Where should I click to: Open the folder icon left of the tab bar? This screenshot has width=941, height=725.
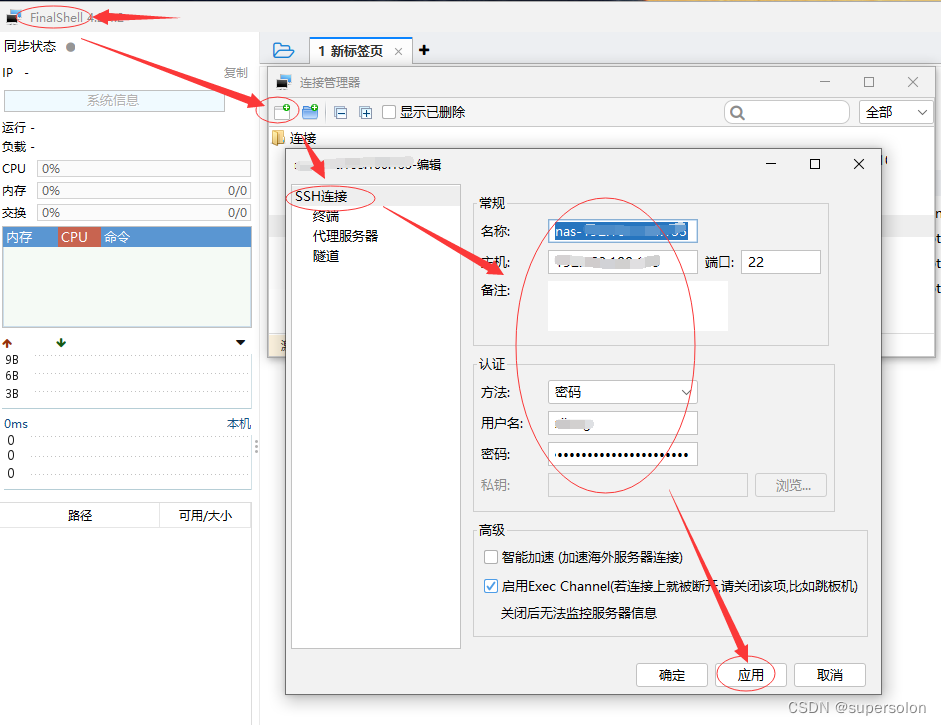283,48
